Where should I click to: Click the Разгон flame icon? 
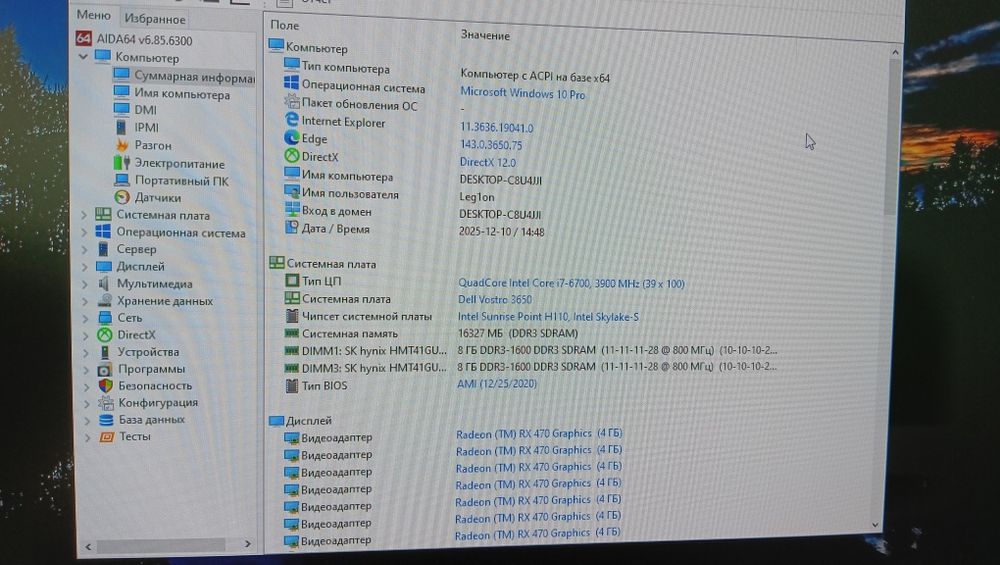point(122,145)
